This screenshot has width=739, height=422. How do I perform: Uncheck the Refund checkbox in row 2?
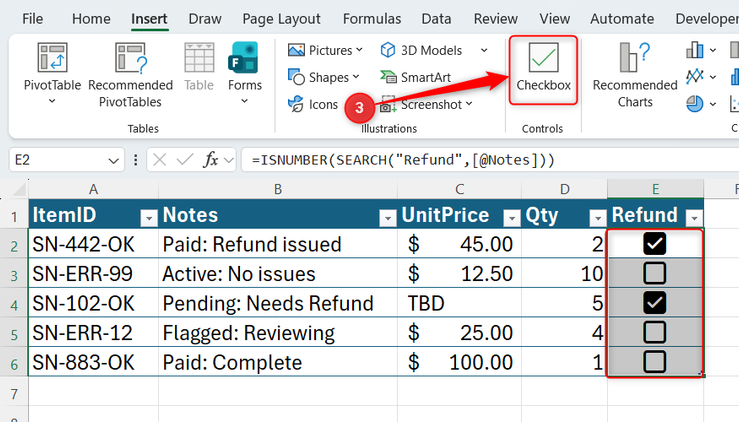point(655,244)
